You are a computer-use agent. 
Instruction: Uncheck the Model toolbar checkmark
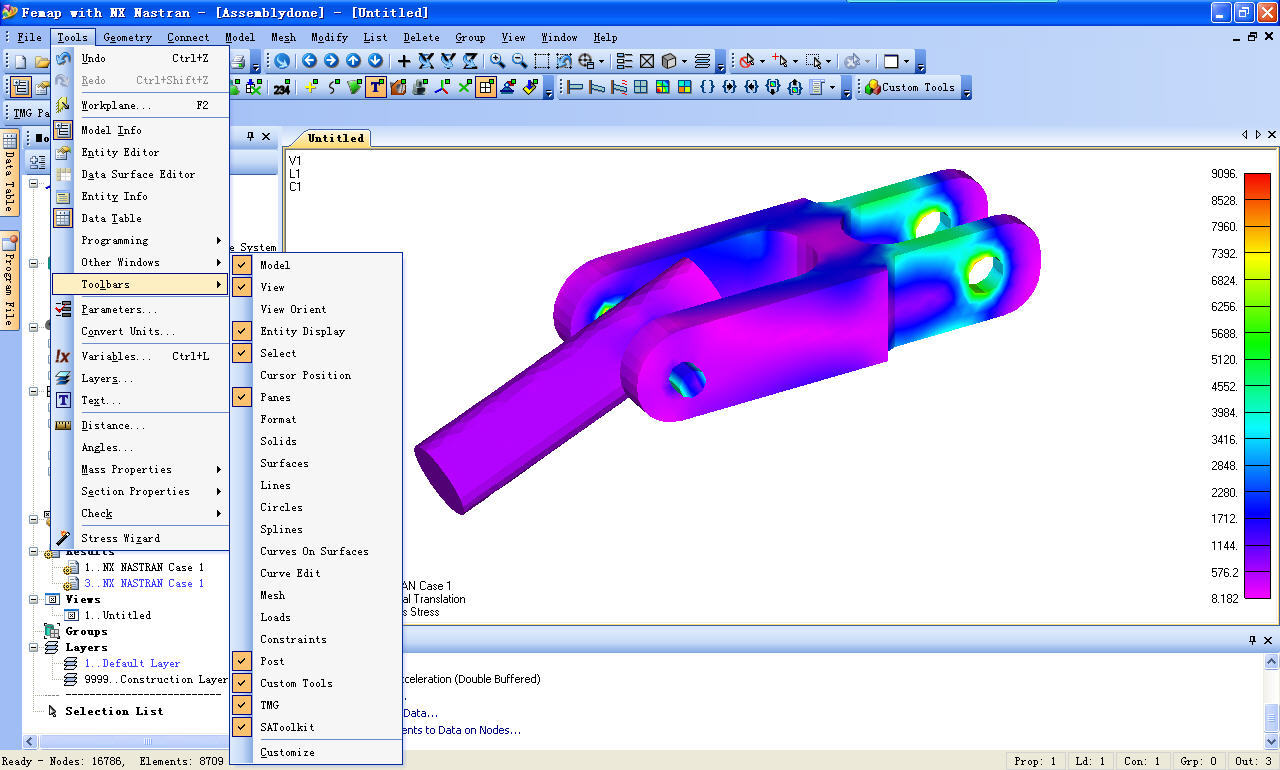(242, 265)
